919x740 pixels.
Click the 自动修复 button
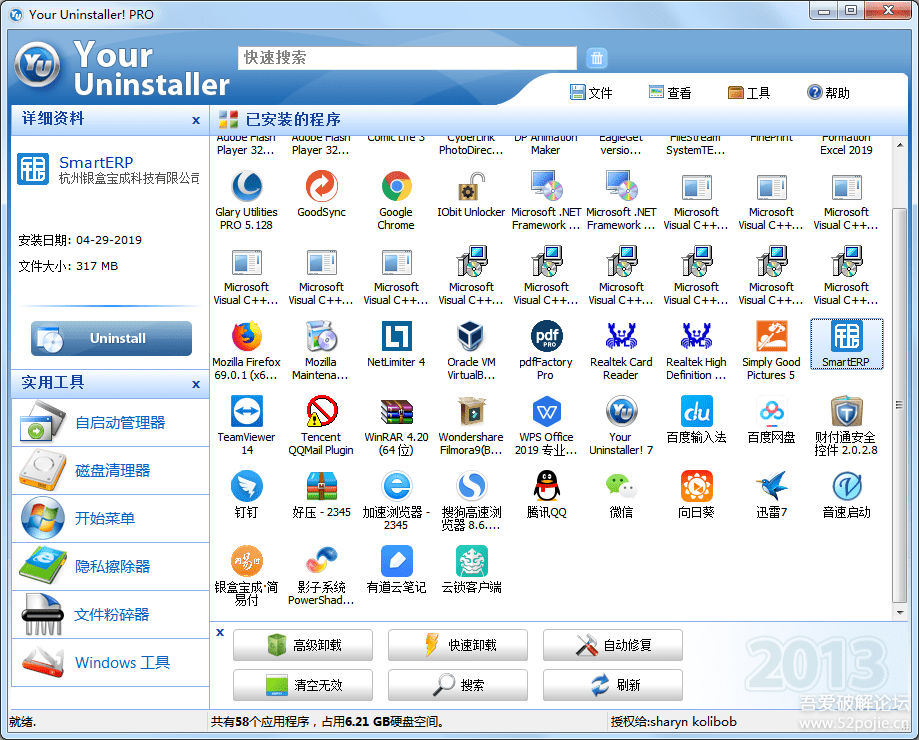tap(612, 645)
